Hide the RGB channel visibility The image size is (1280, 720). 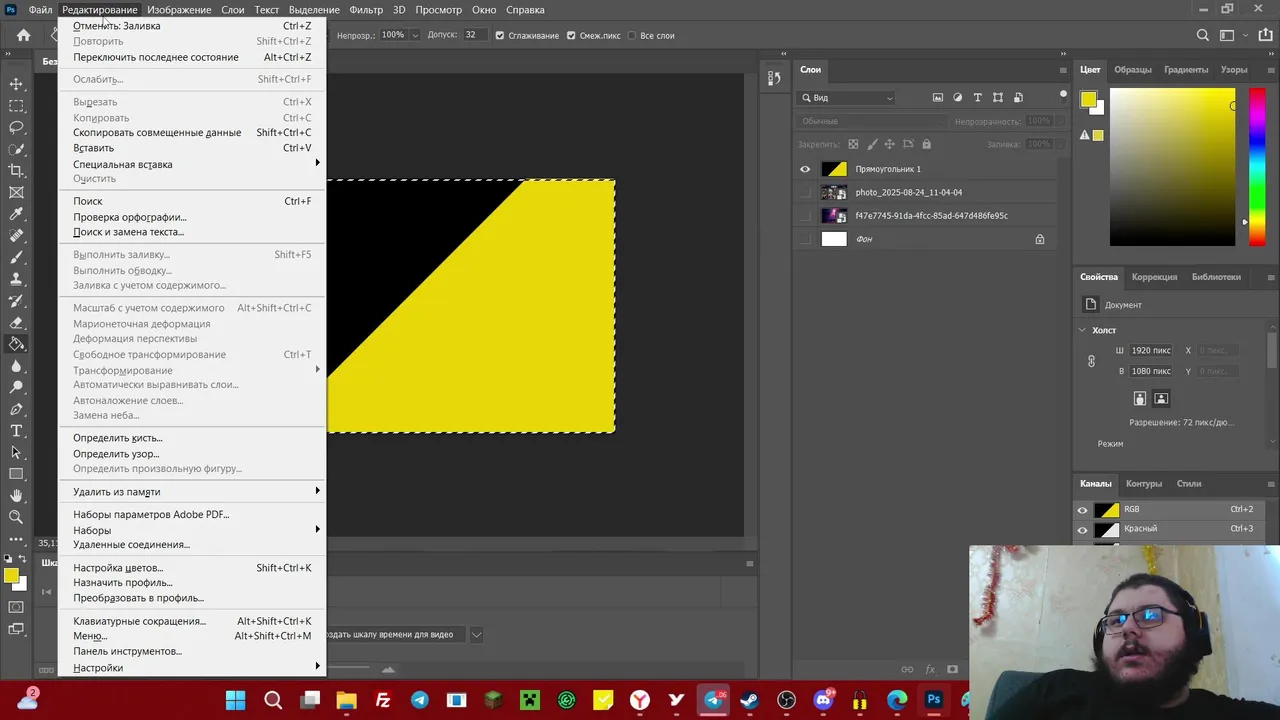pos(1082,510)
